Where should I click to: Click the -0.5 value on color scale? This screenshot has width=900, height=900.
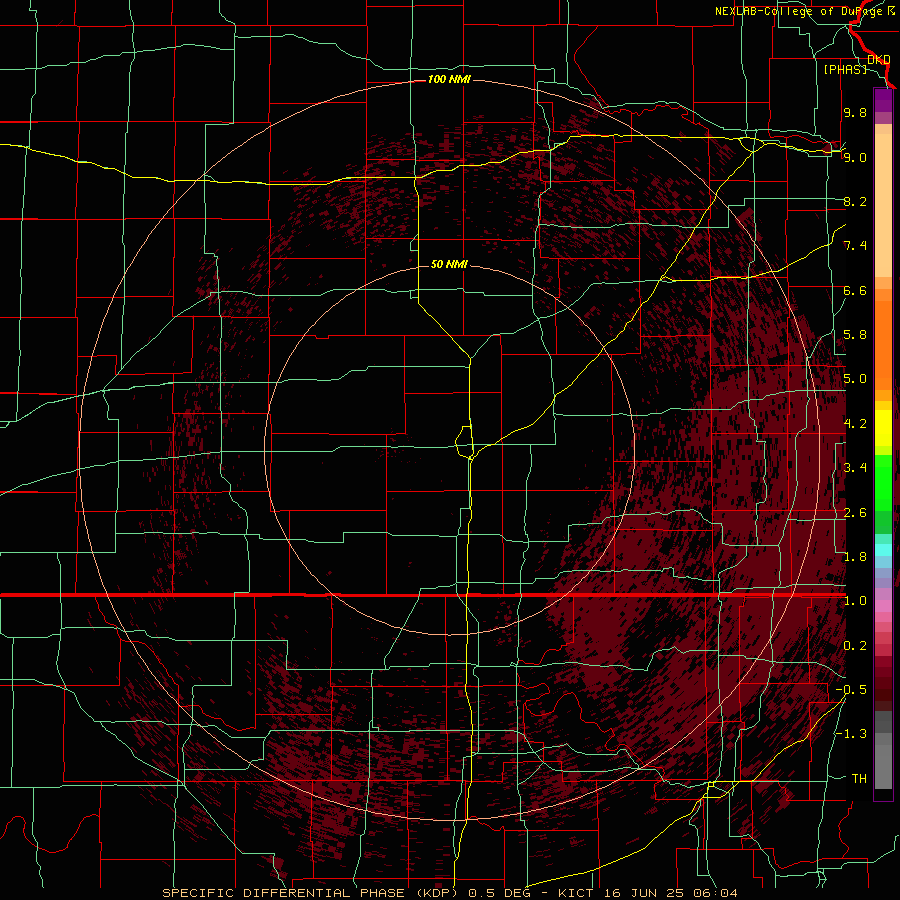[851, 690]
